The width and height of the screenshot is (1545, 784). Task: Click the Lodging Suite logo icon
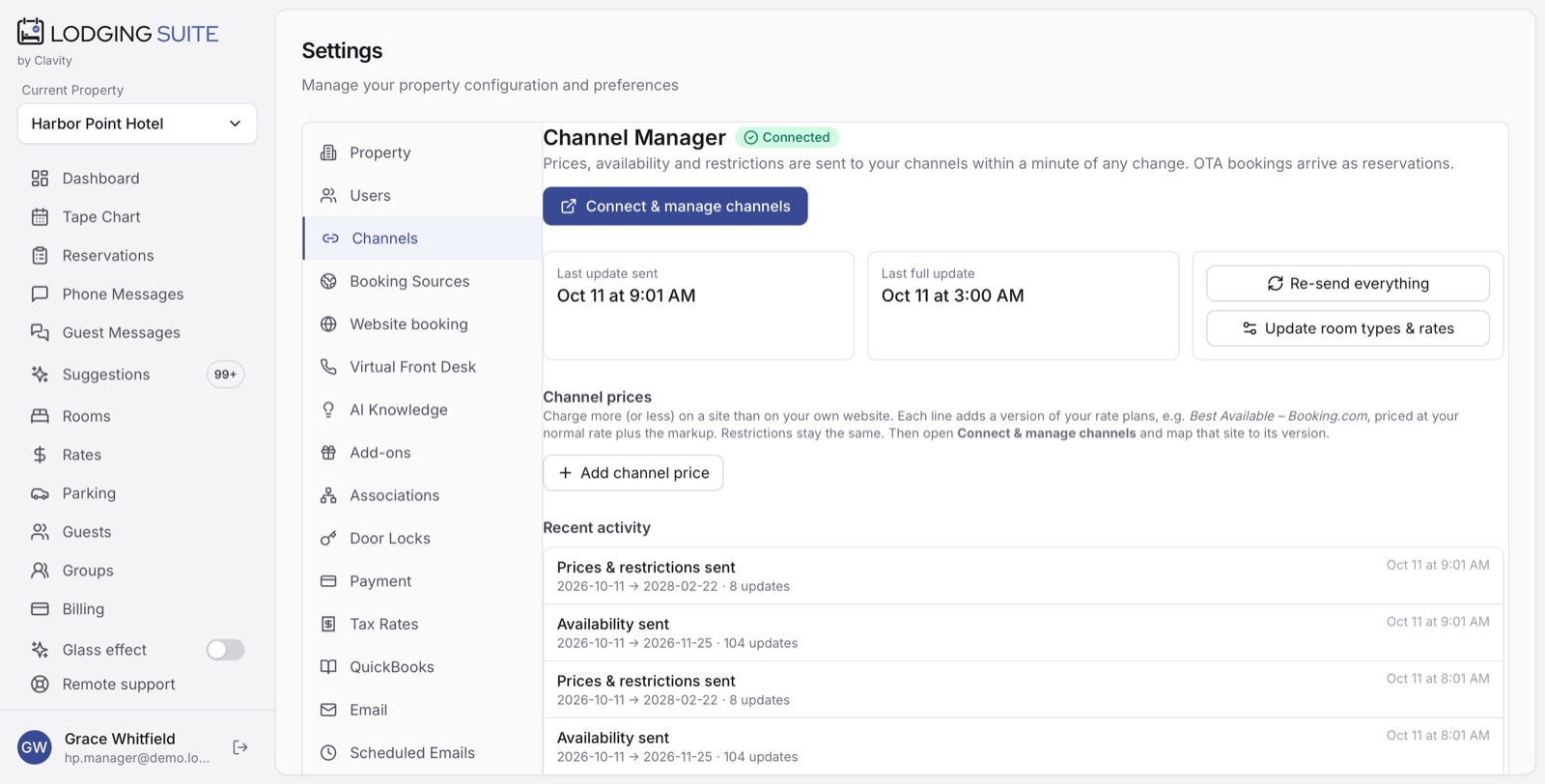(31, 32)
